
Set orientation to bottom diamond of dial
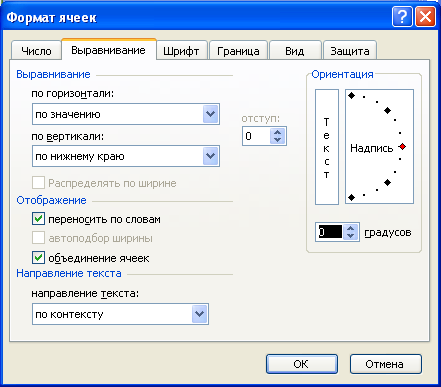coord(351,197)
